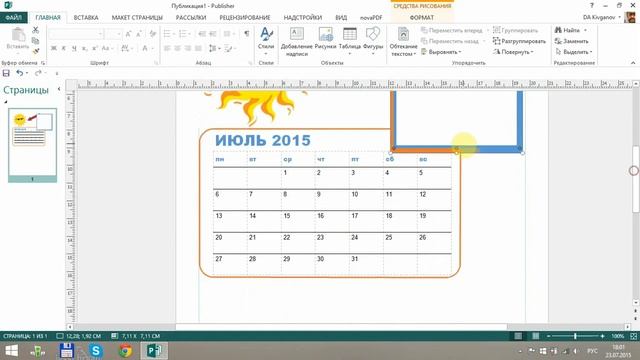The image size is (640, 360).
Task: Toggle bold Ж formatting
Action: pos(53,48)
